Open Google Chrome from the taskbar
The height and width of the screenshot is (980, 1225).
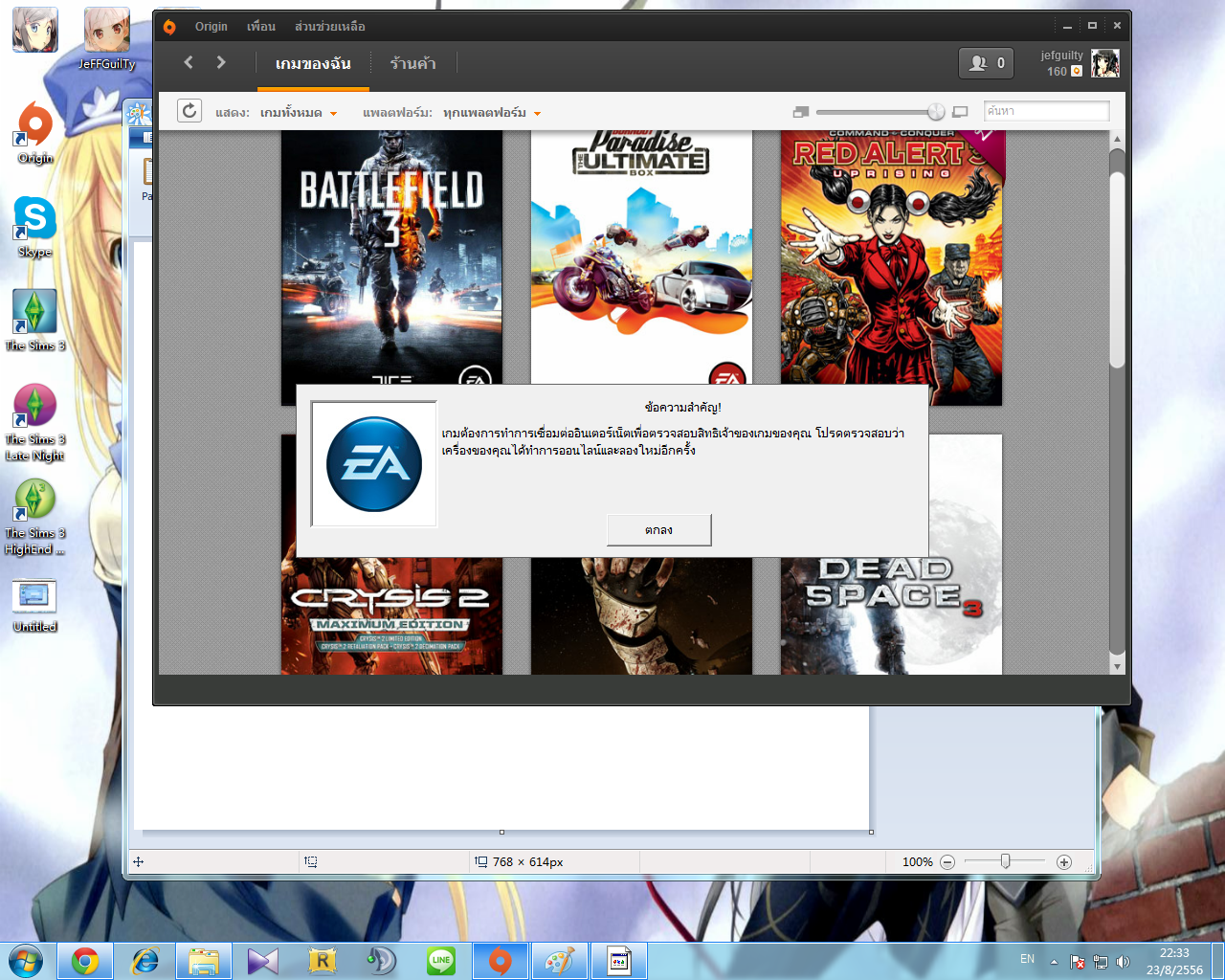tap(85, 961)
